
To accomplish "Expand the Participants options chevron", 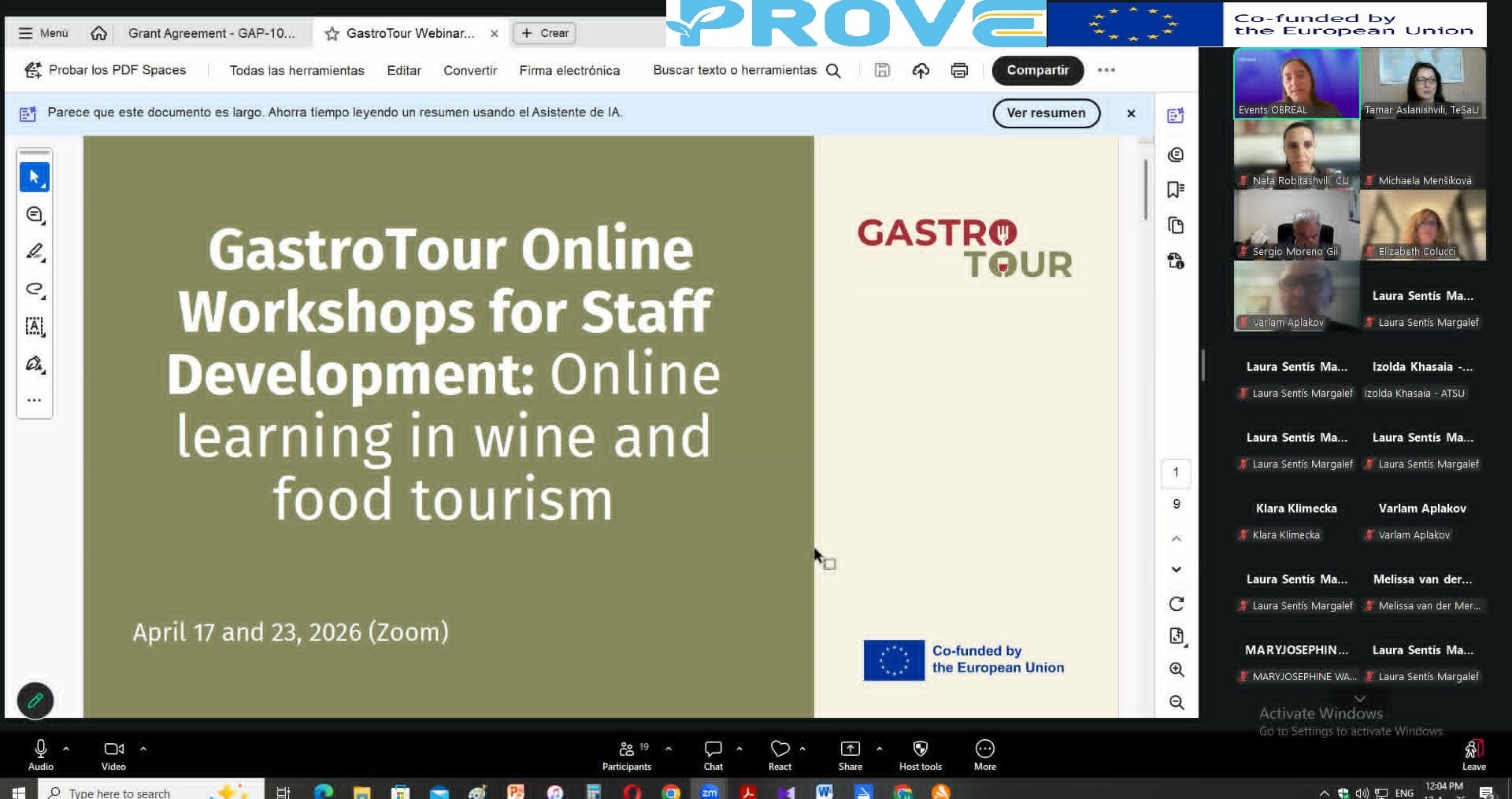I will click(669, 749).
